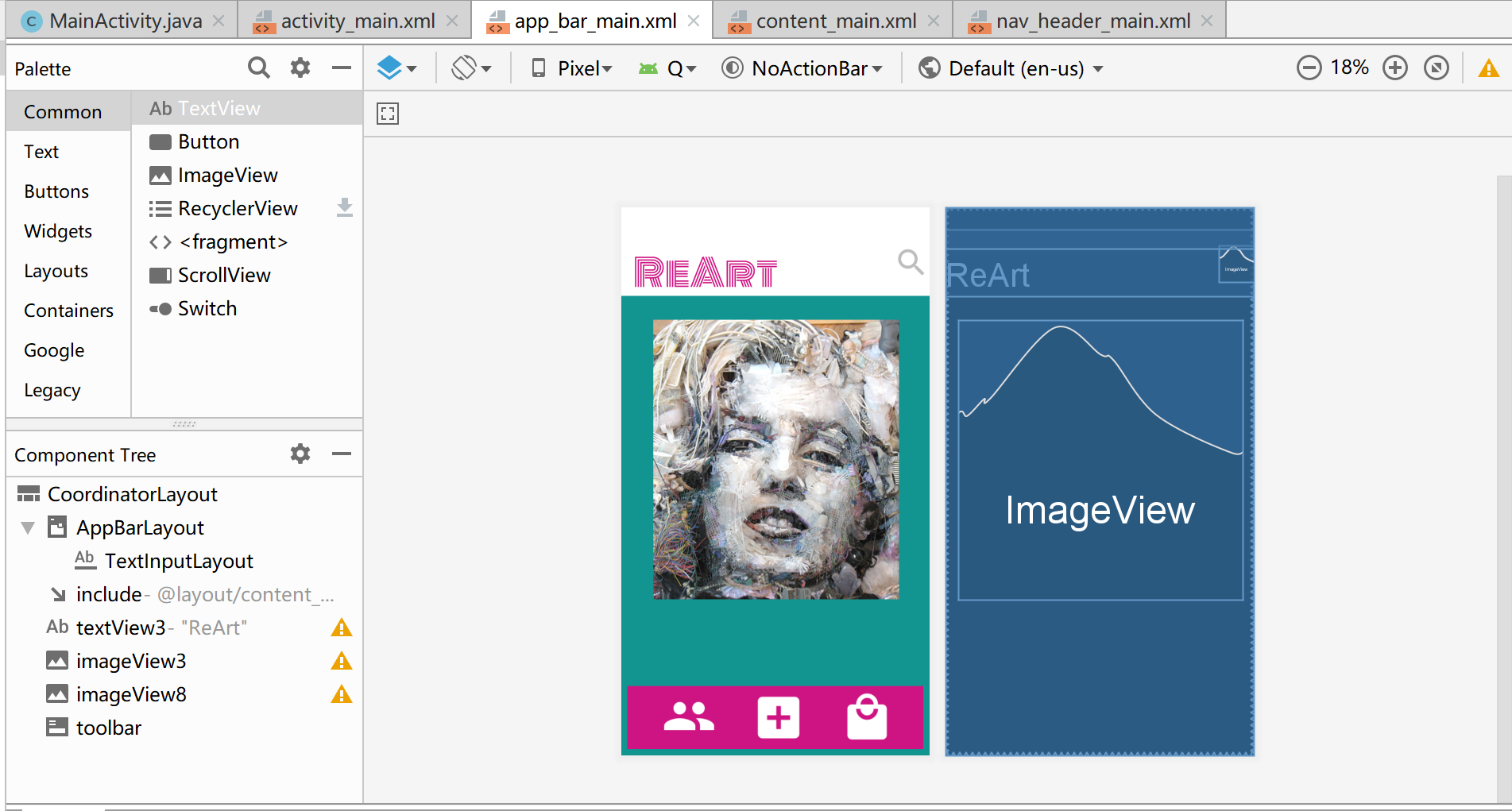This screenshot has height=811, width=1512.
Task: Select Containers palette category
Action: tap(68, 311)
